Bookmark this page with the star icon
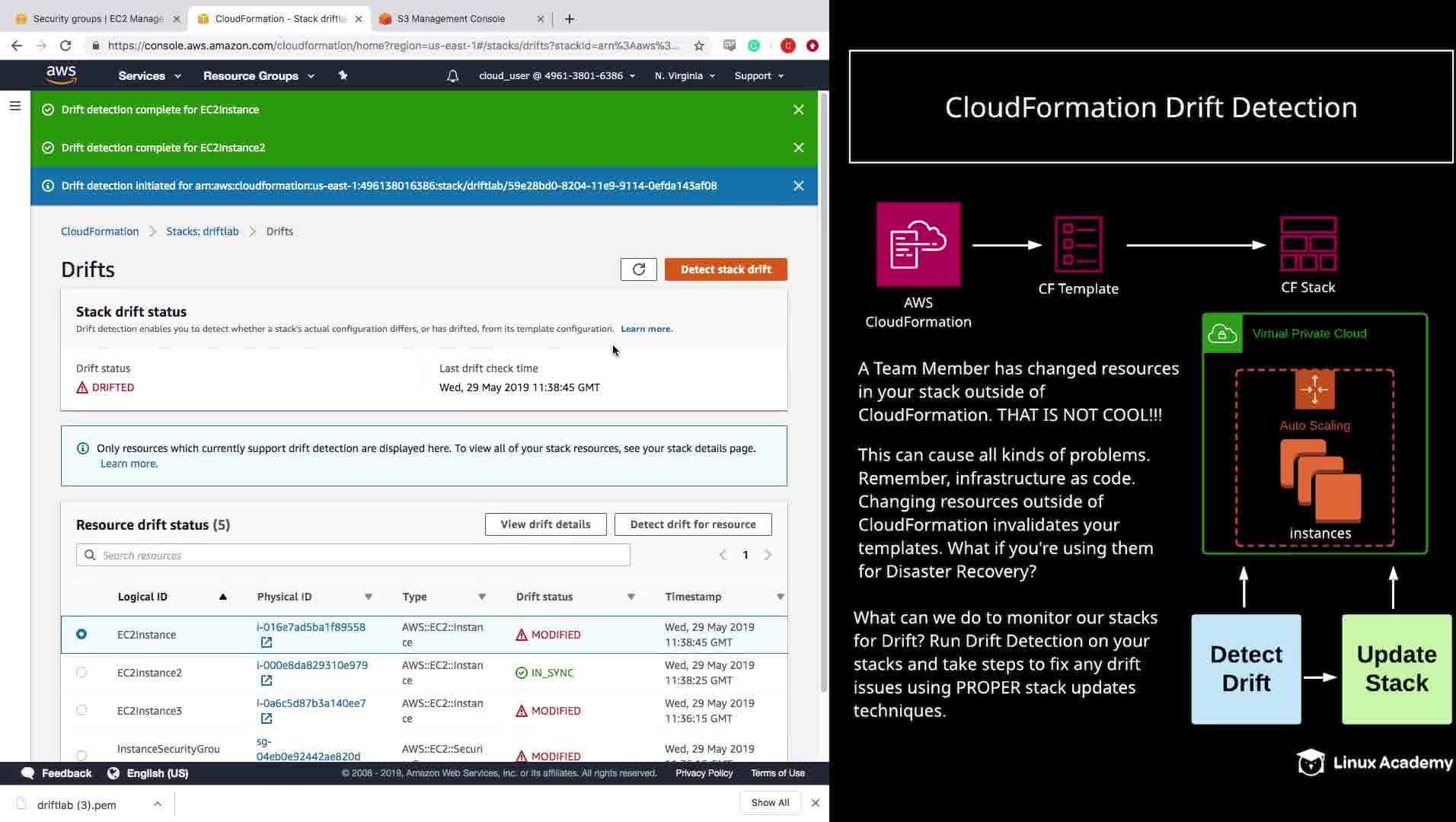This screenshot has height=822, width=1456. pos(699,46)
